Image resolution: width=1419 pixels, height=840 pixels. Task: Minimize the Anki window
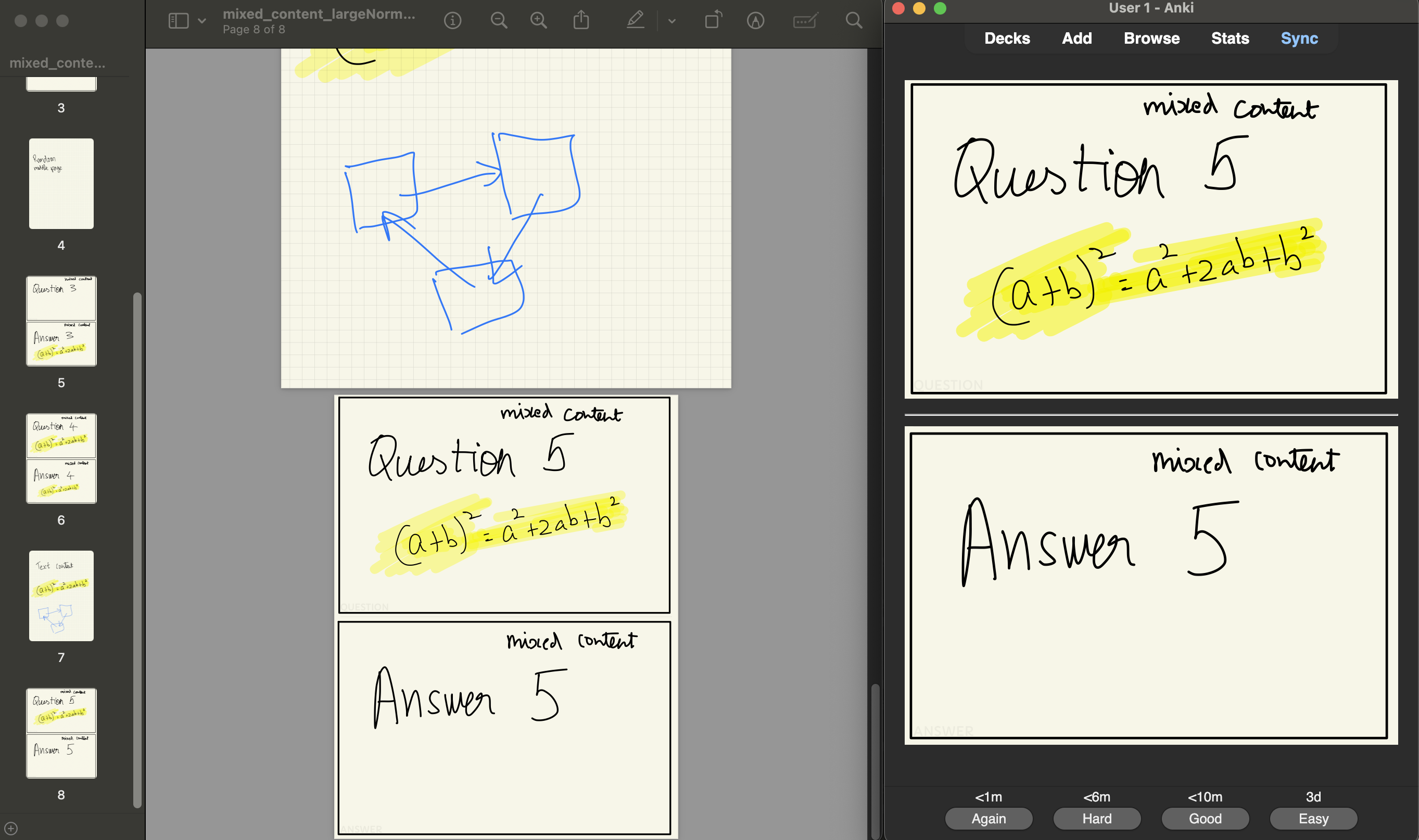click(x=919, y=8)
